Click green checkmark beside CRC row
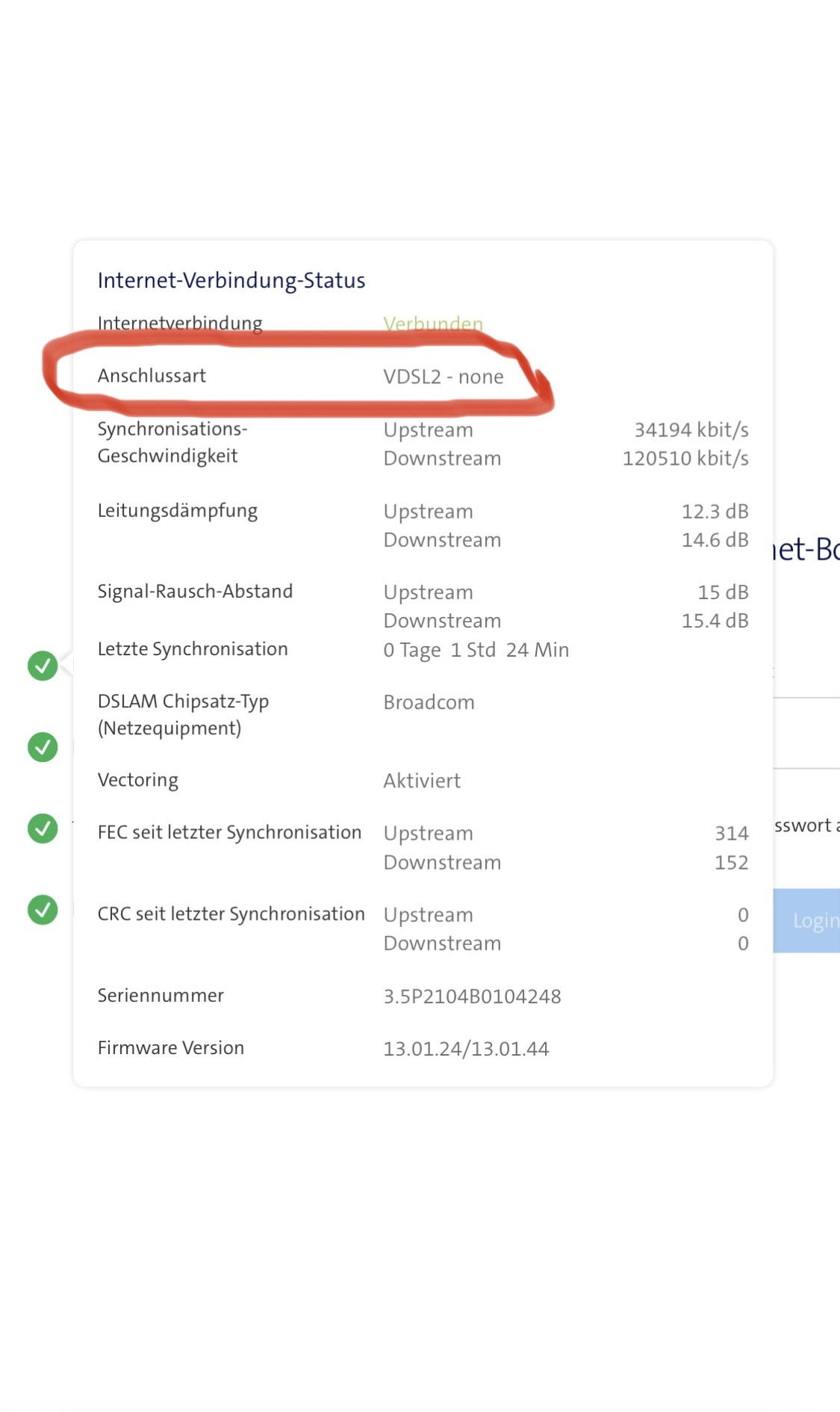Viewport: 840px width, 1412px height. (43, 909)
